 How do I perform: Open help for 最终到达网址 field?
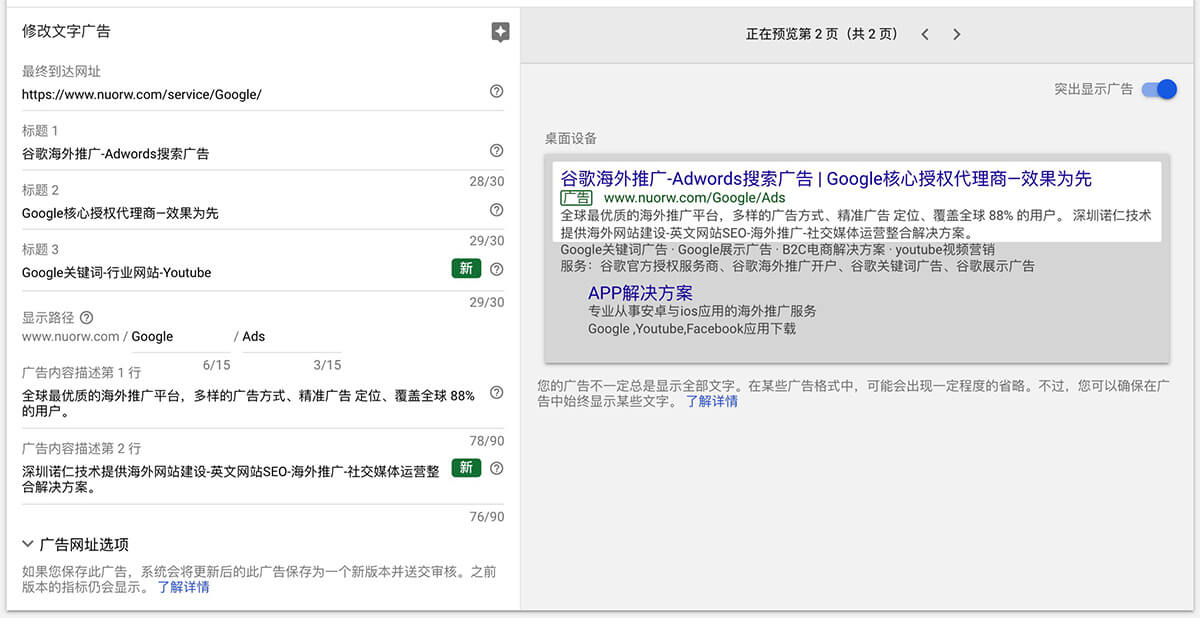[496, 91]
